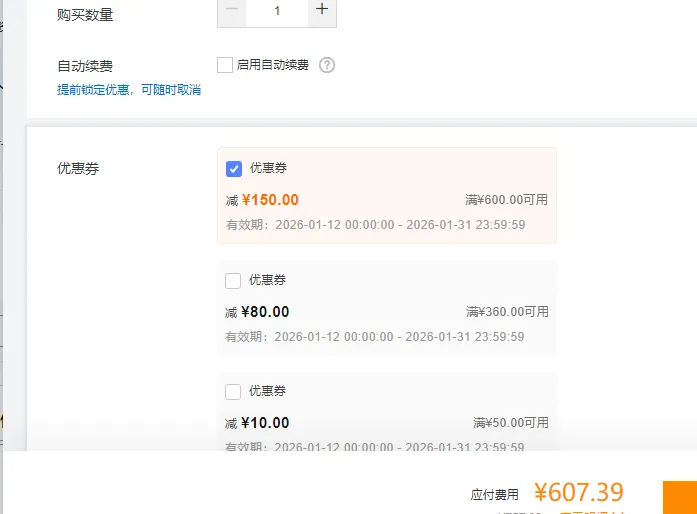This screenshot has width=697, height=514.
Task: Click the 购买数量 label
Action: click(85, 15)
